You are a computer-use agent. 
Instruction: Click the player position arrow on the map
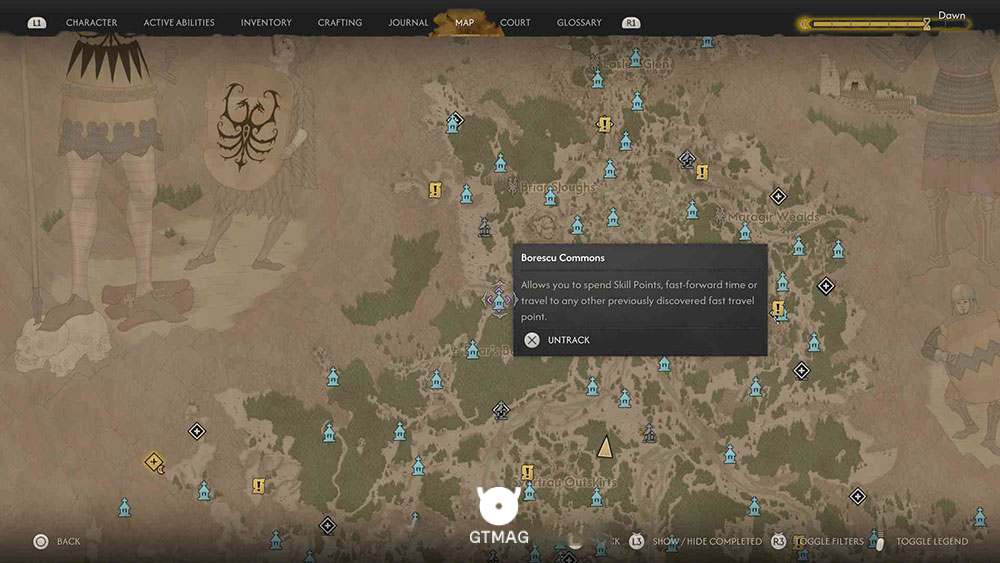(605, 446)
